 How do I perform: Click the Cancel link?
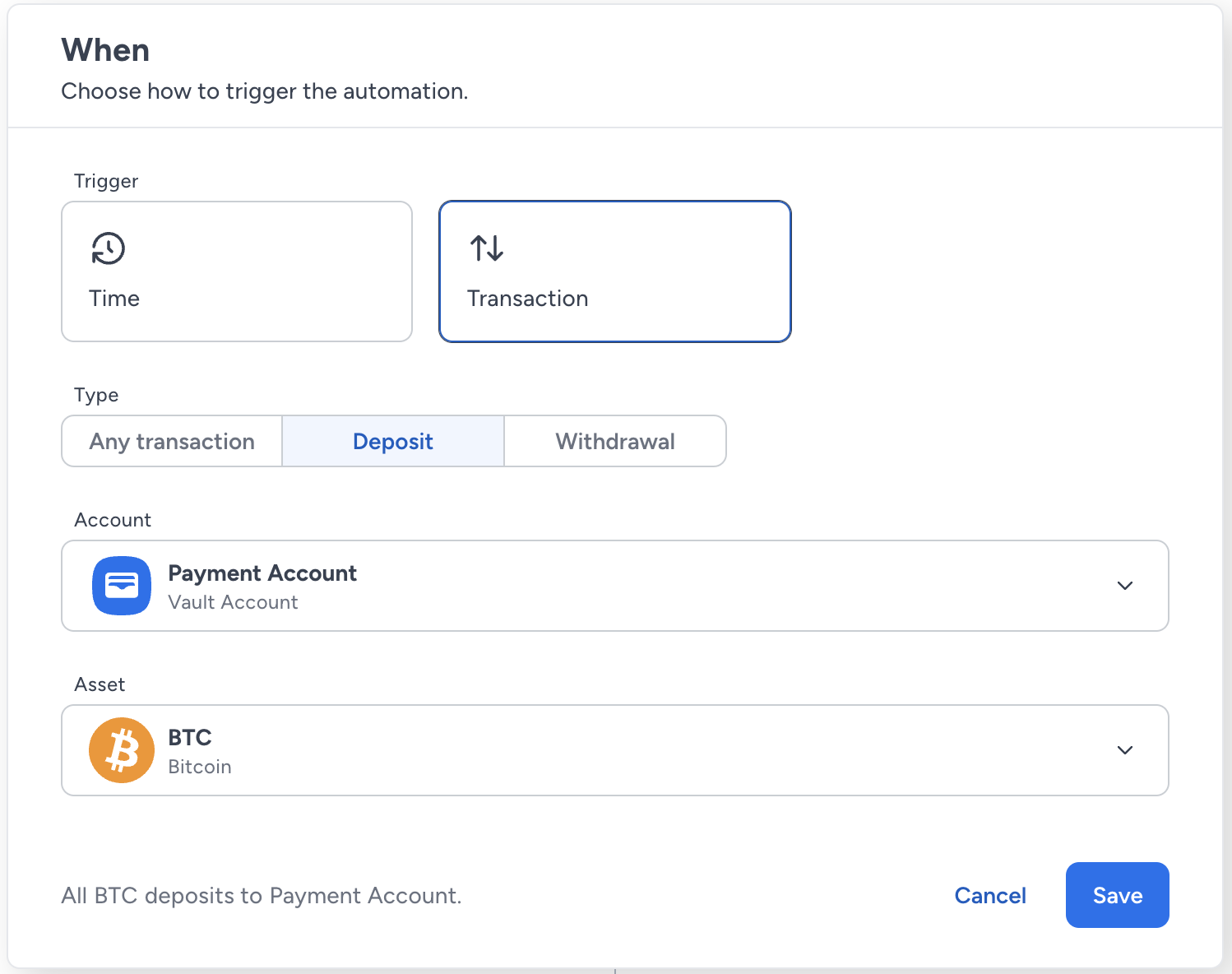(x=990, y=895)
